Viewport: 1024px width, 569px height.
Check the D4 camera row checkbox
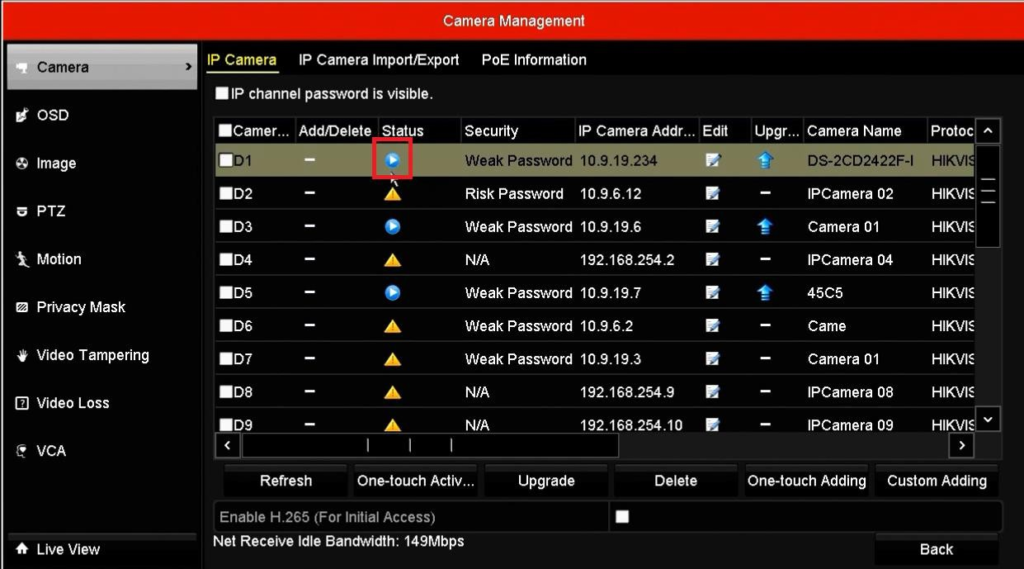tap(226, 260)
